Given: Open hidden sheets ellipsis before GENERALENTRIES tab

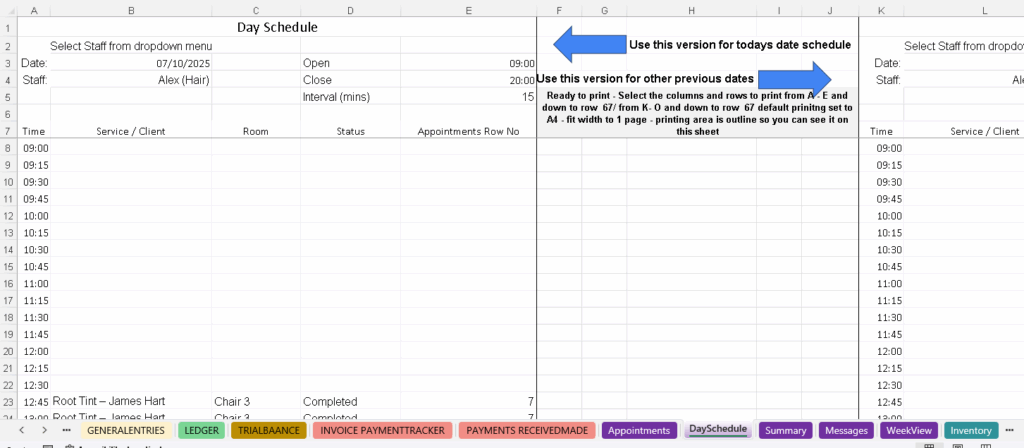Looking at the screenshot, I should click(67, 430).
